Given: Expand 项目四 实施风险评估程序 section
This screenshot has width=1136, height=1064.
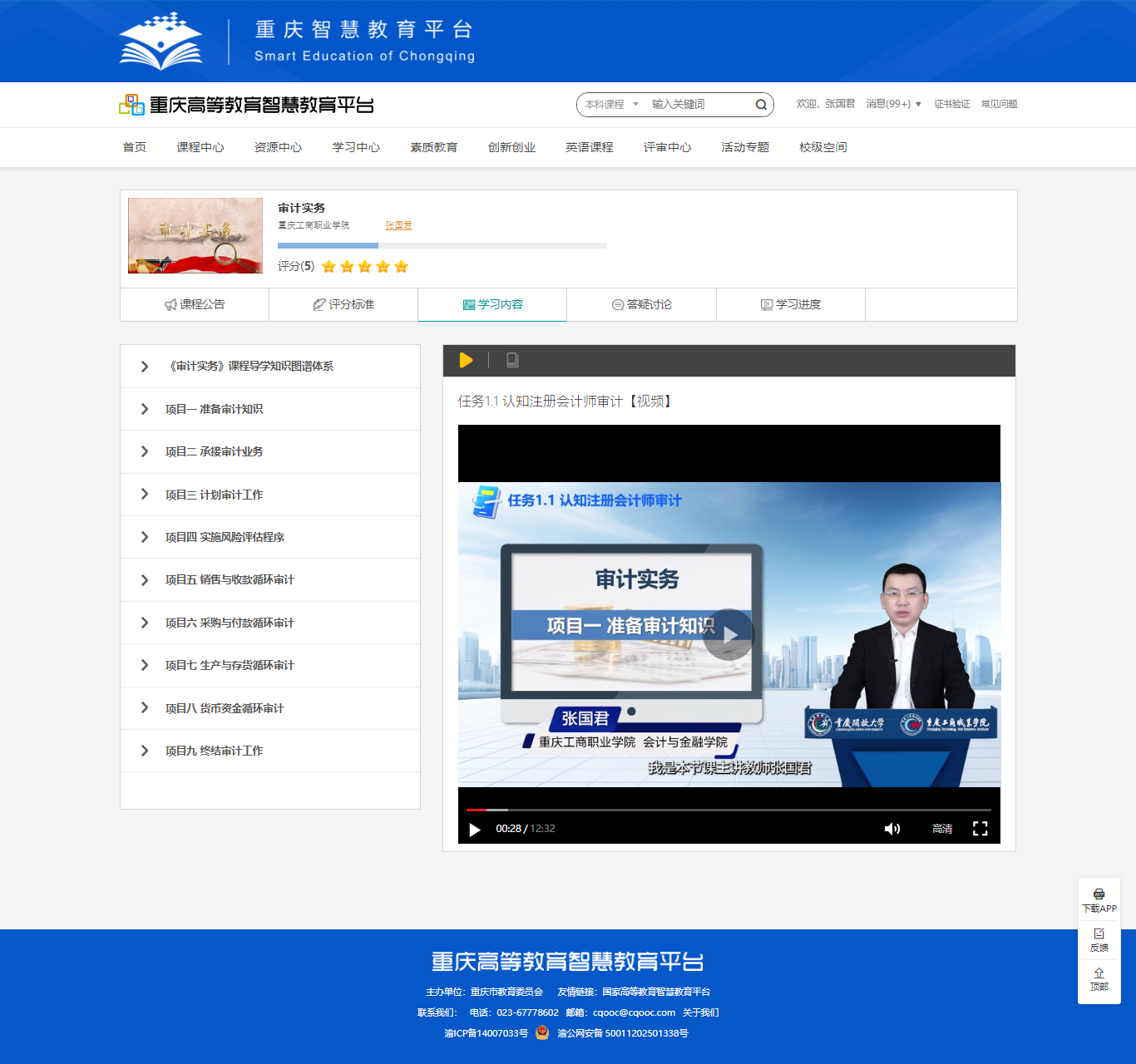Looking at the screenshot, I should [x=270, y=537].
